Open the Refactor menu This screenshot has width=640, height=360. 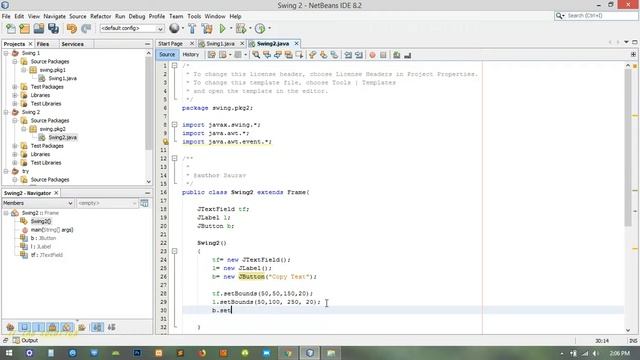[x=100, y=16]
